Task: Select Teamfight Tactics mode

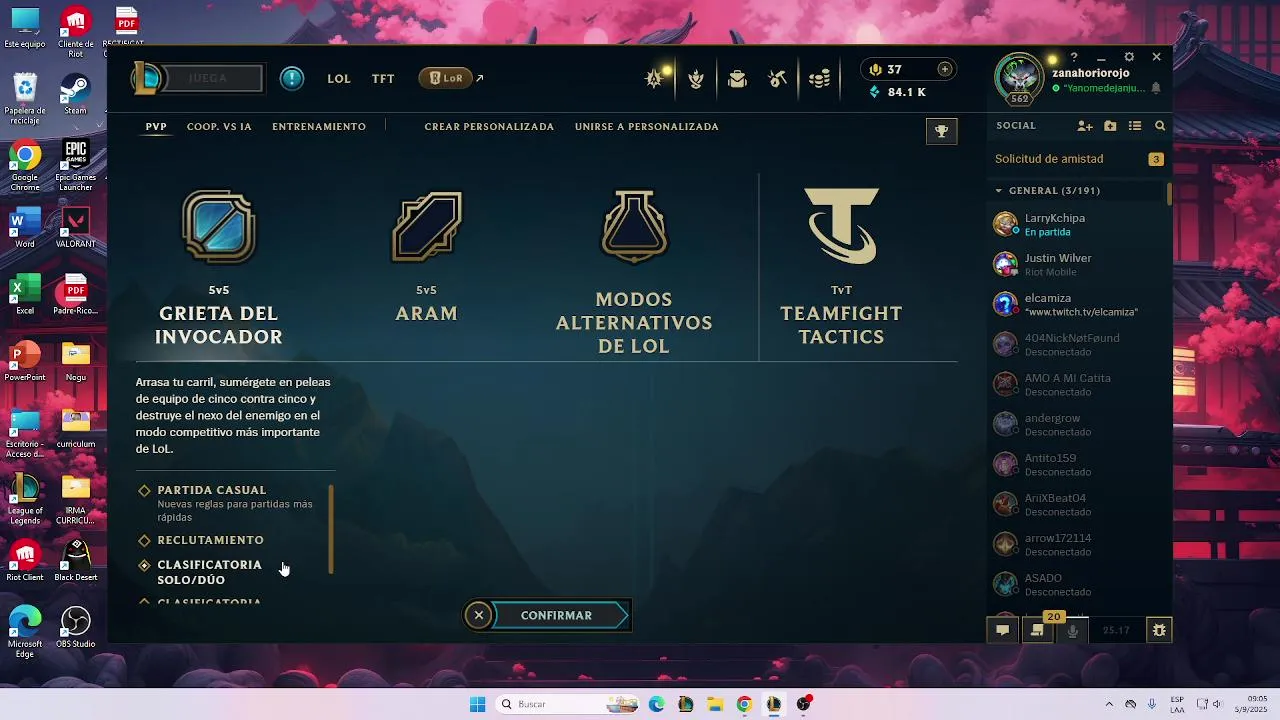Action: point(841,267)
